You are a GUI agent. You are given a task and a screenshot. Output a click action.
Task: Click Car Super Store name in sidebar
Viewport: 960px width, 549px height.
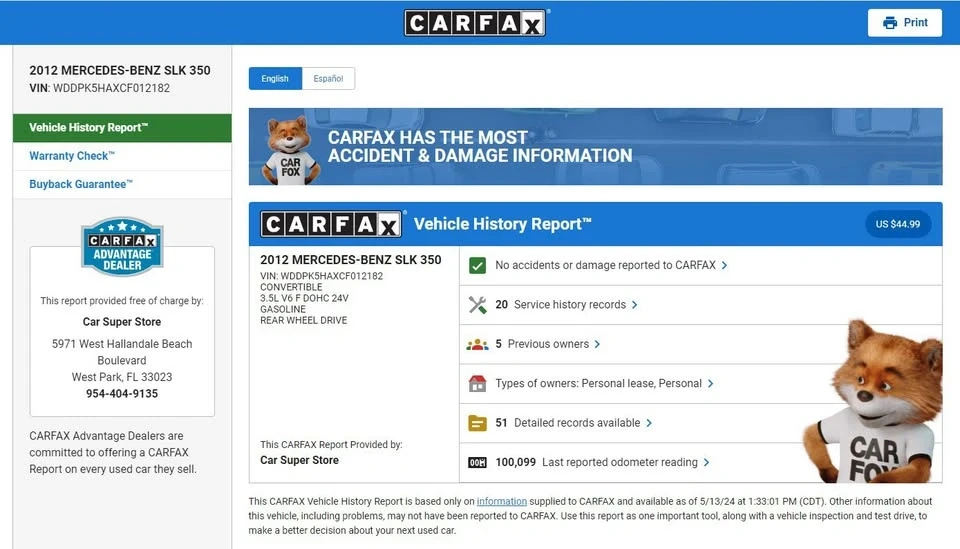pyautogui.click(x=122, y=322)
